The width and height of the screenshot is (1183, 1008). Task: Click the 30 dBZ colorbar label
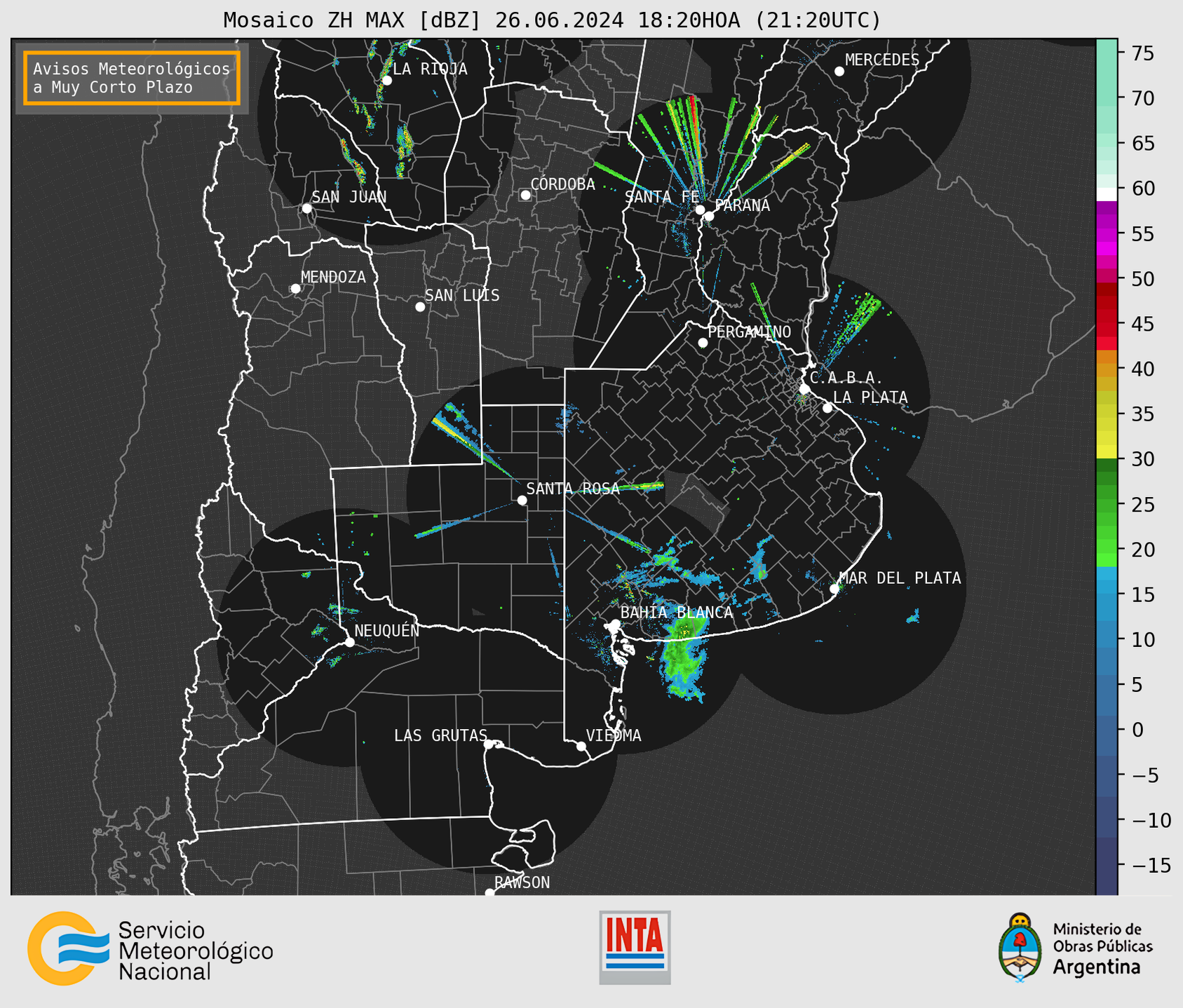[1142, 459]
